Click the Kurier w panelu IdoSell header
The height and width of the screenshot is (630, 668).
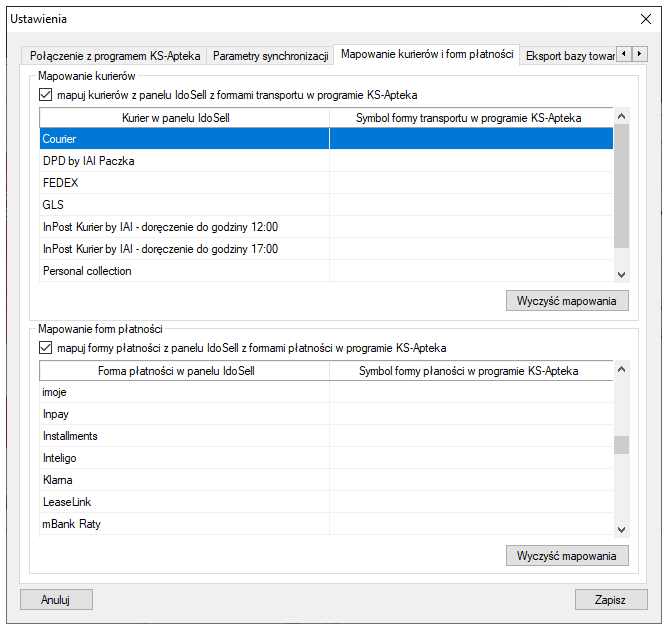184,118
